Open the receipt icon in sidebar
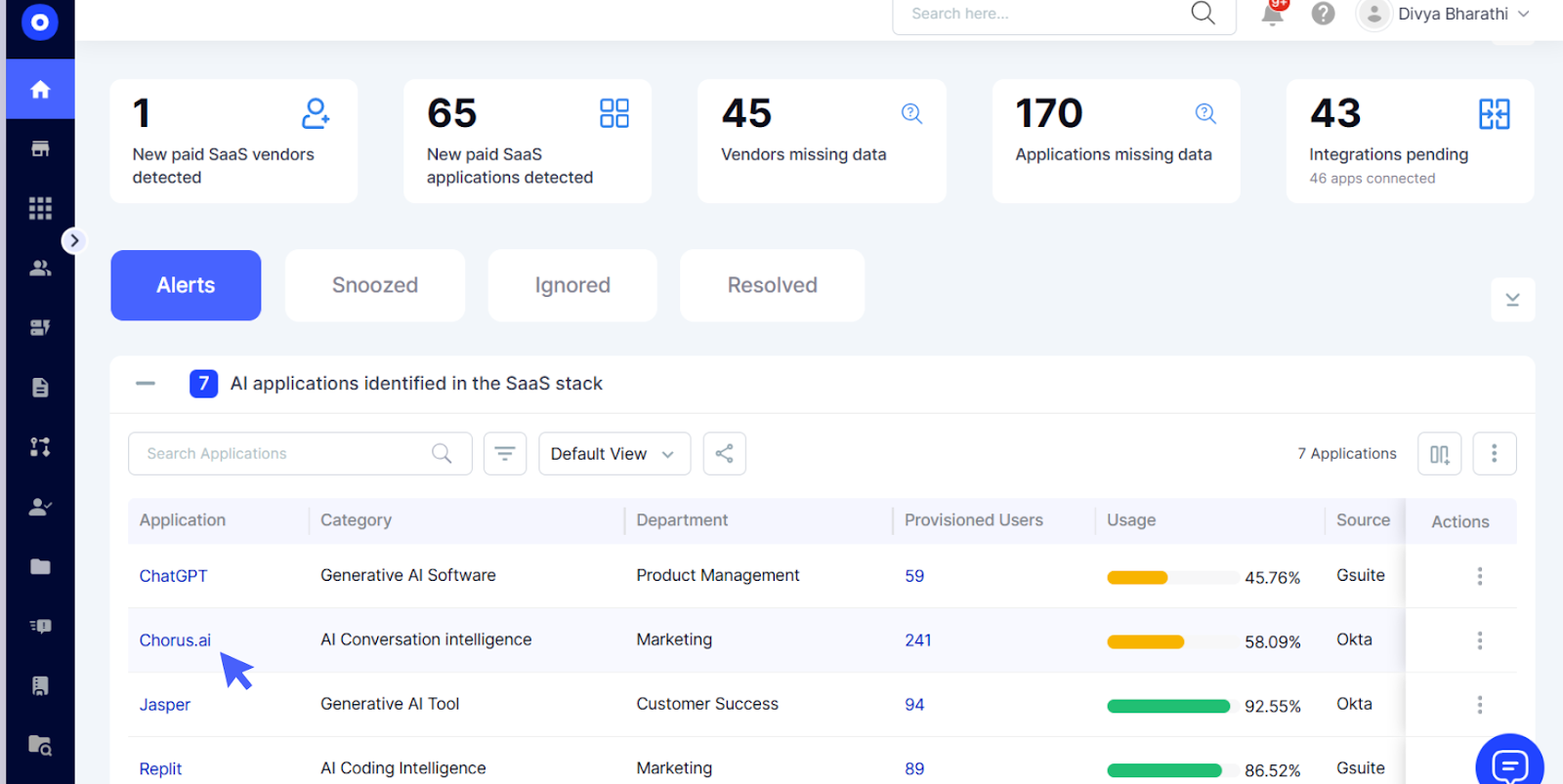The image size is (1563, 784). [x=40, y=685]
